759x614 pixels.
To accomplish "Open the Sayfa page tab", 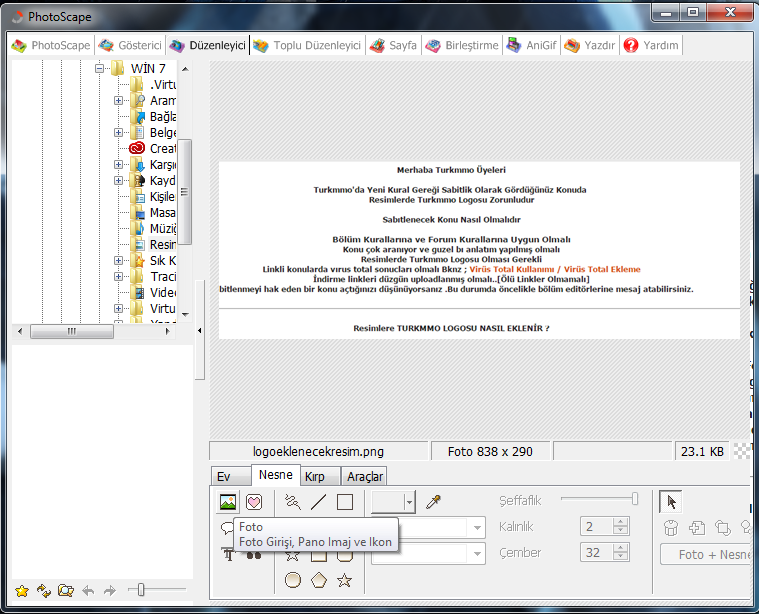I will pyautogui.click(x=393, y=46).
